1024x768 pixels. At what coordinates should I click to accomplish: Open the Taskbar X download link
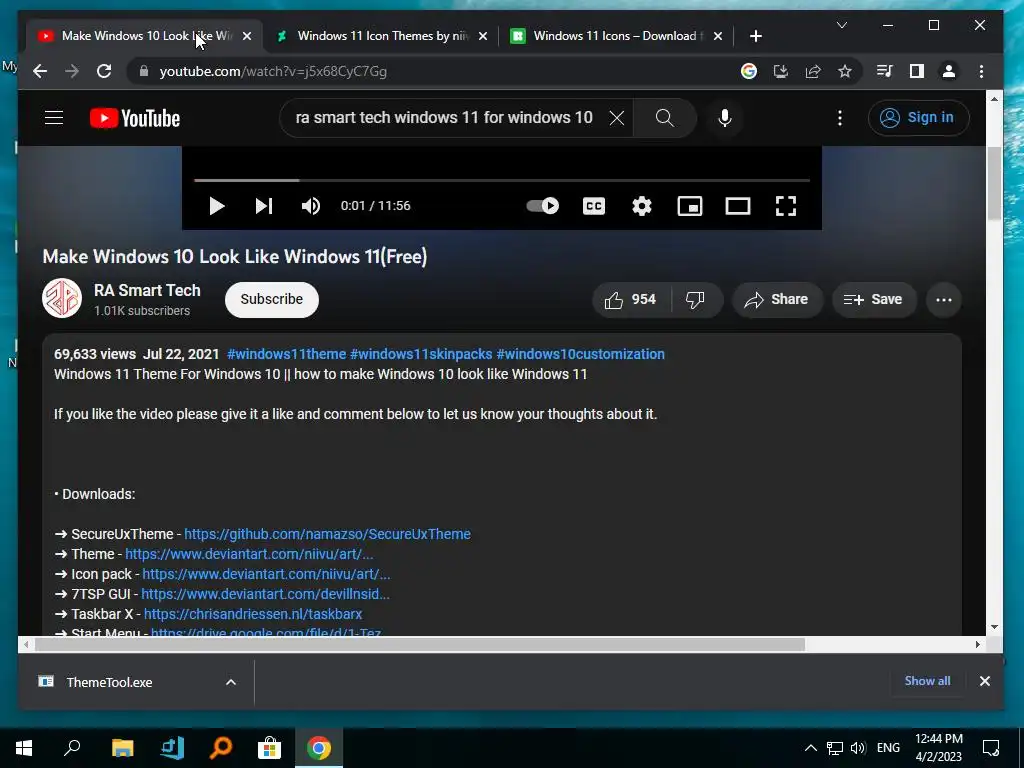coord(253,614)
